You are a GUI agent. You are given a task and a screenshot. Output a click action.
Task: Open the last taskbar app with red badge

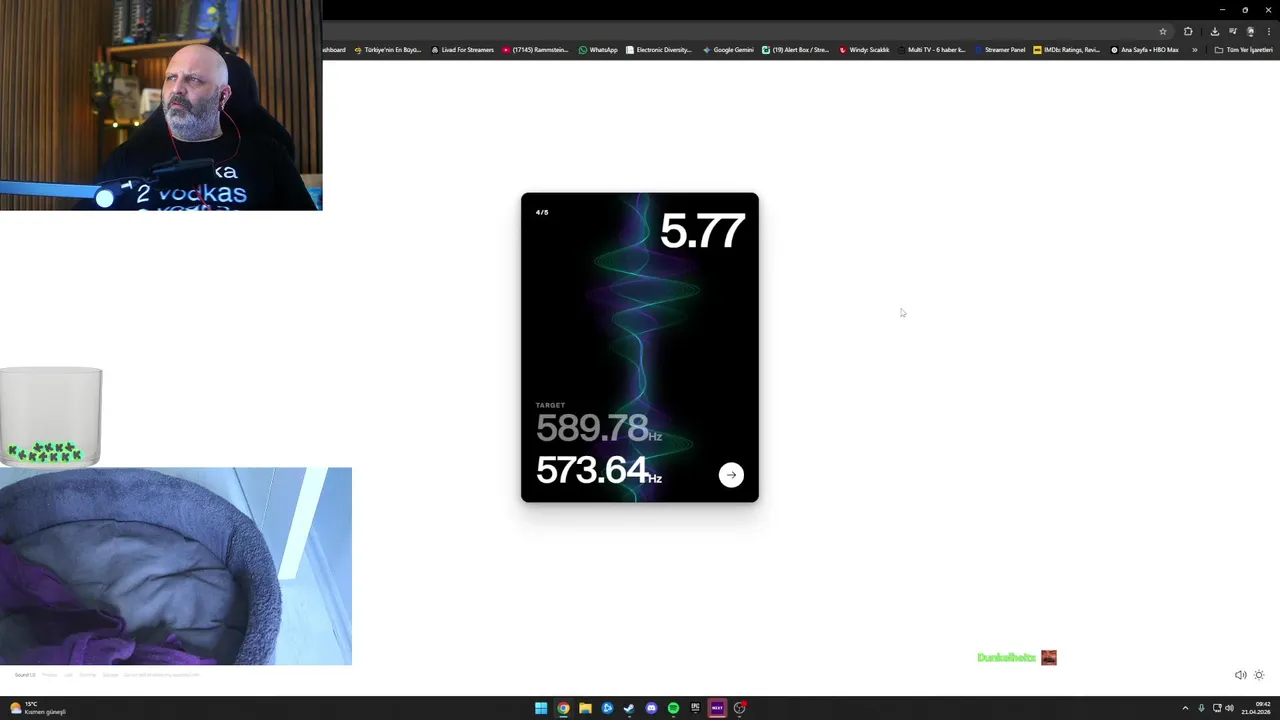[x=740, y=708]
